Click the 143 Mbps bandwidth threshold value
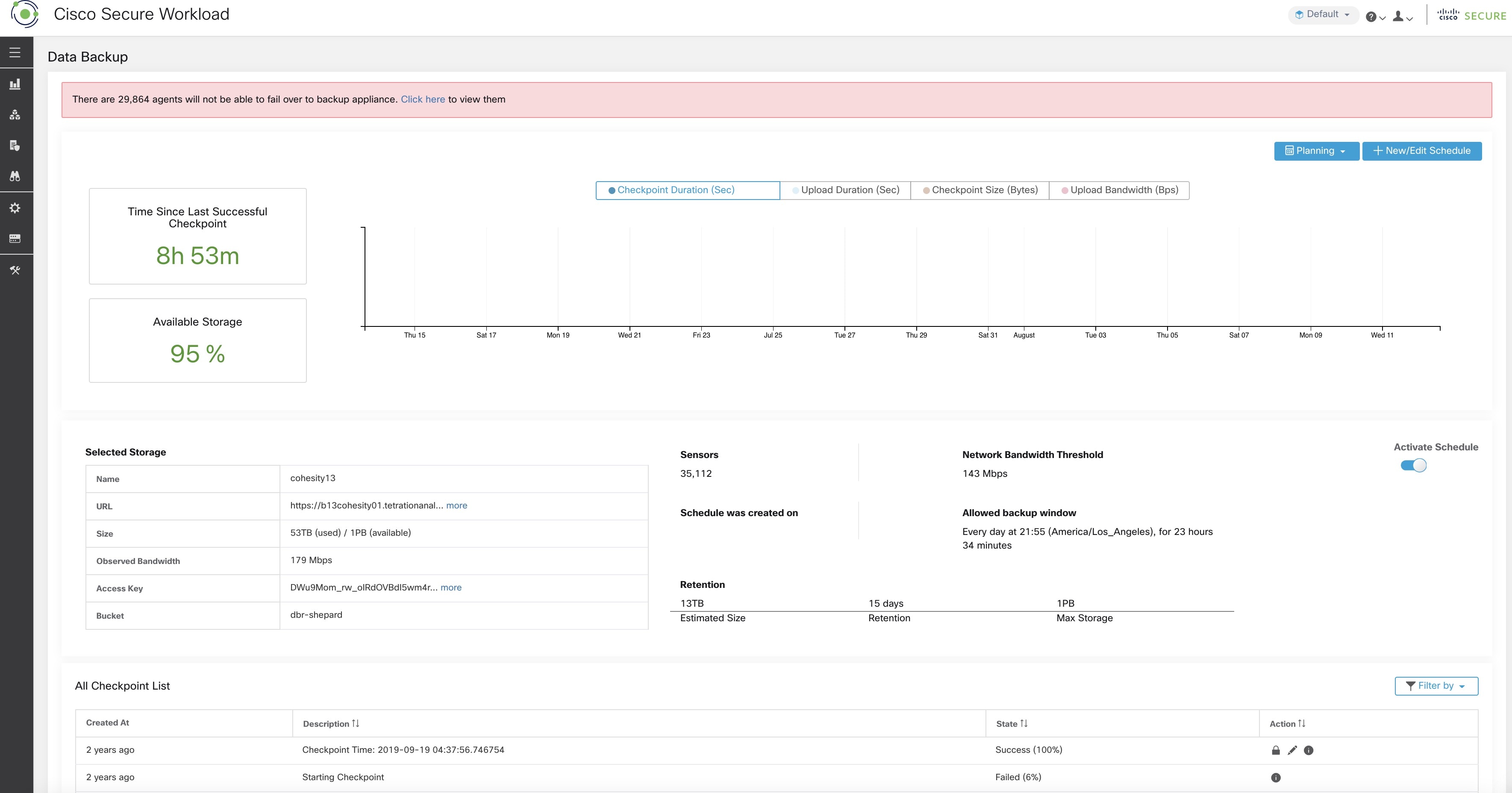The image size is (1512, 793). pos(984,474)
